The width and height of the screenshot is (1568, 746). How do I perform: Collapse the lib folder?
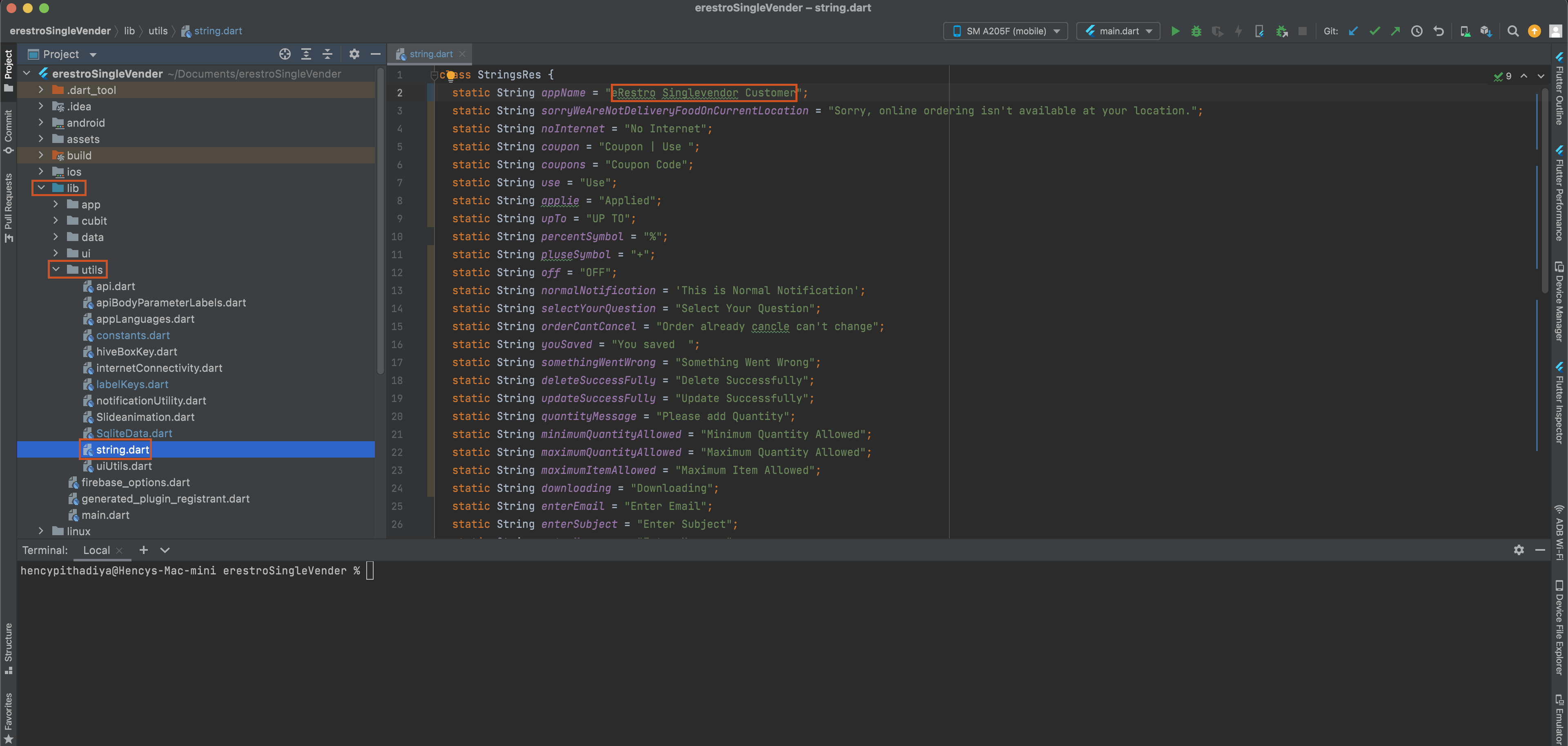[x=41, y=188]
